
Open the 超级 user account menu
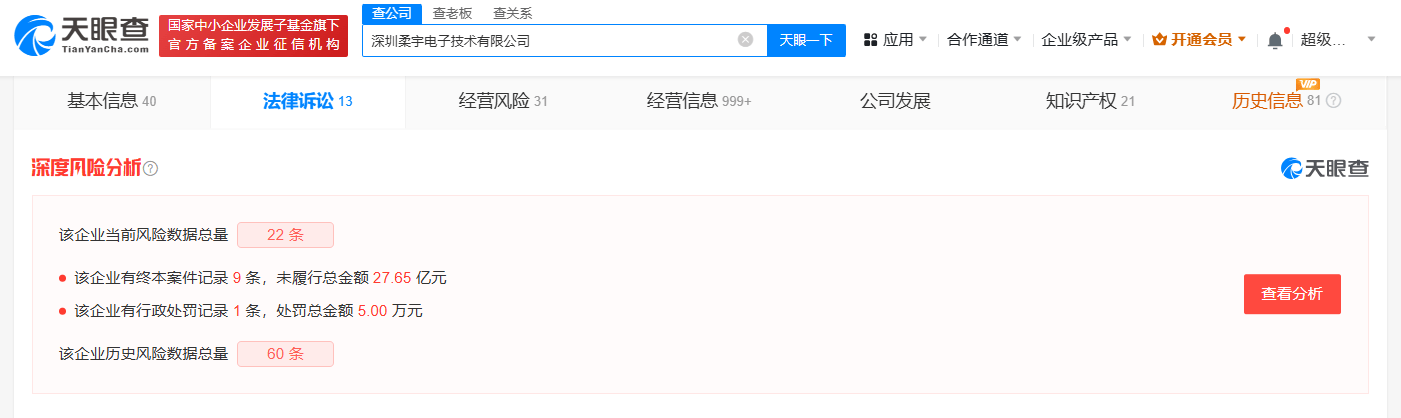tap(1338, 40)
